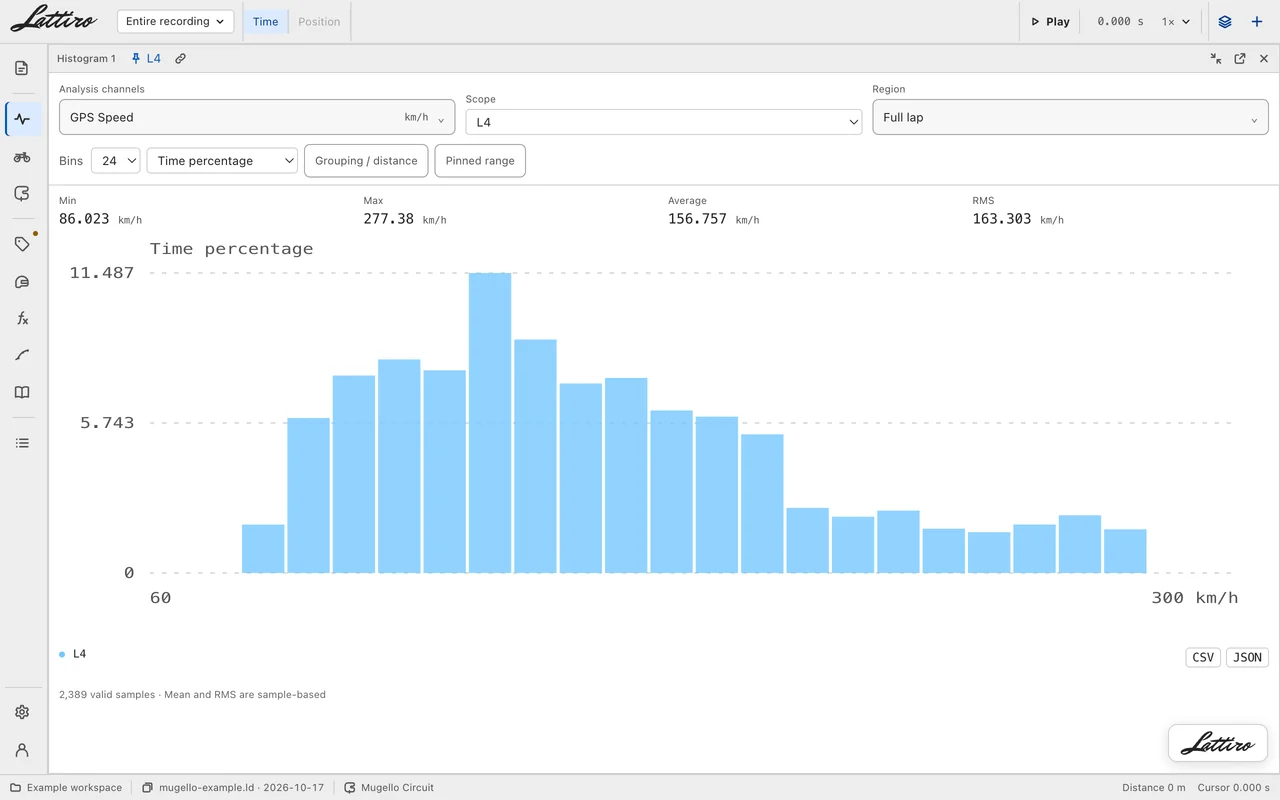Viewport: 1280px width, 800px height.
Task: Open the settings gear in the sidebar
Action: click(x=22, y=712)
